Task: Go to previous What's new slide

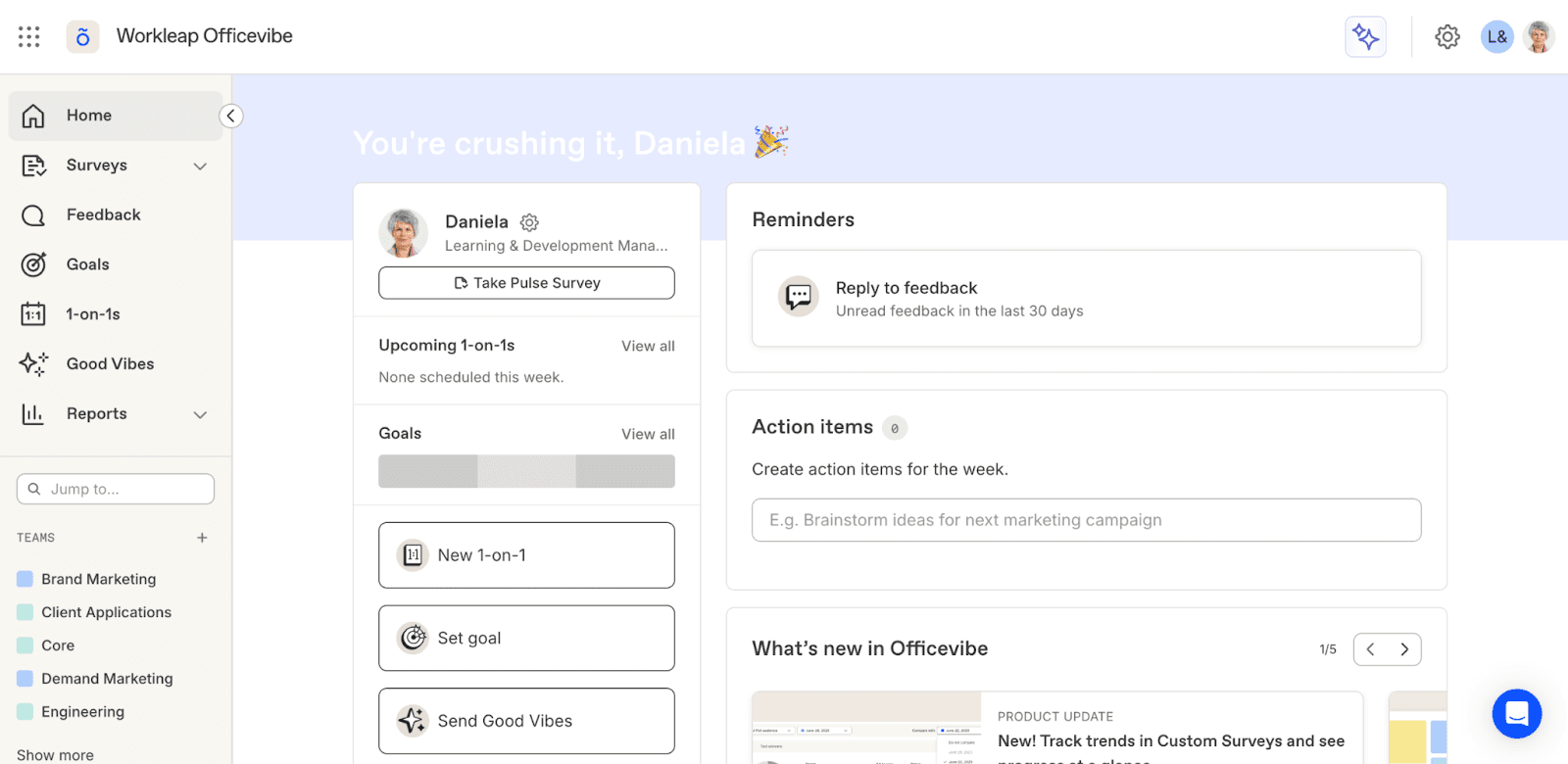Action: [x=1370, y=649]
